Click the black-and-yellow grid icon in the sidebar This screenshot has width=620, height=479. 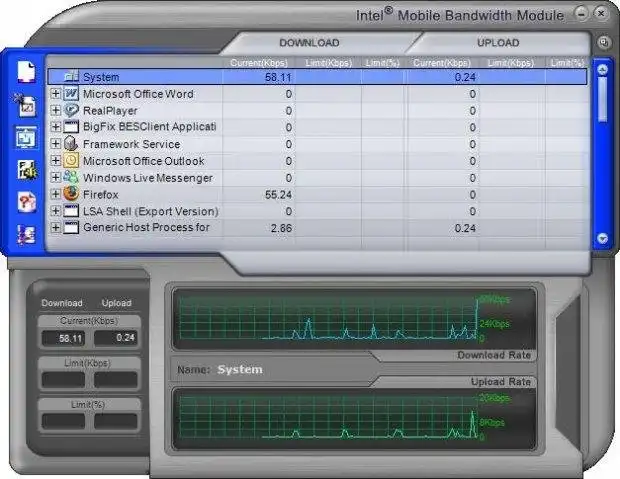point(27,170)
